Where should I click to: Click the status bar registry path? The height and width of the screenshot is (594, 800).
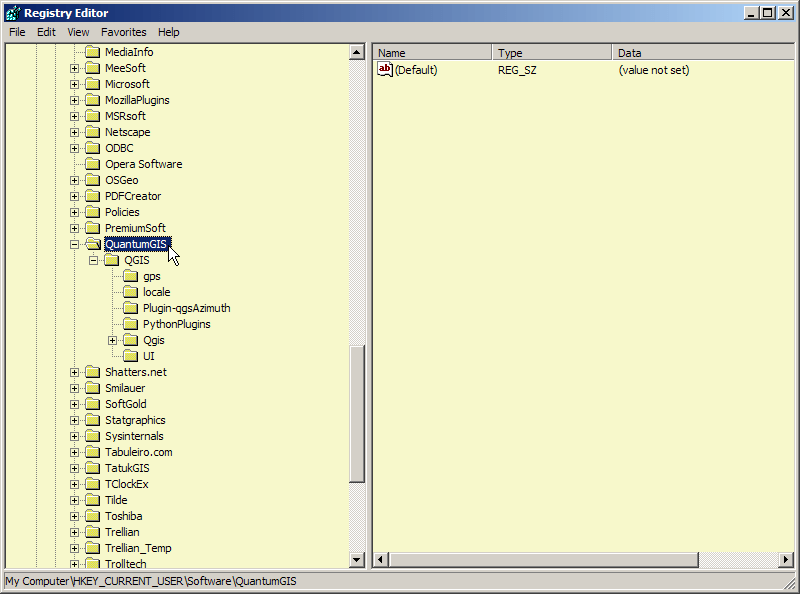[151, 581]
